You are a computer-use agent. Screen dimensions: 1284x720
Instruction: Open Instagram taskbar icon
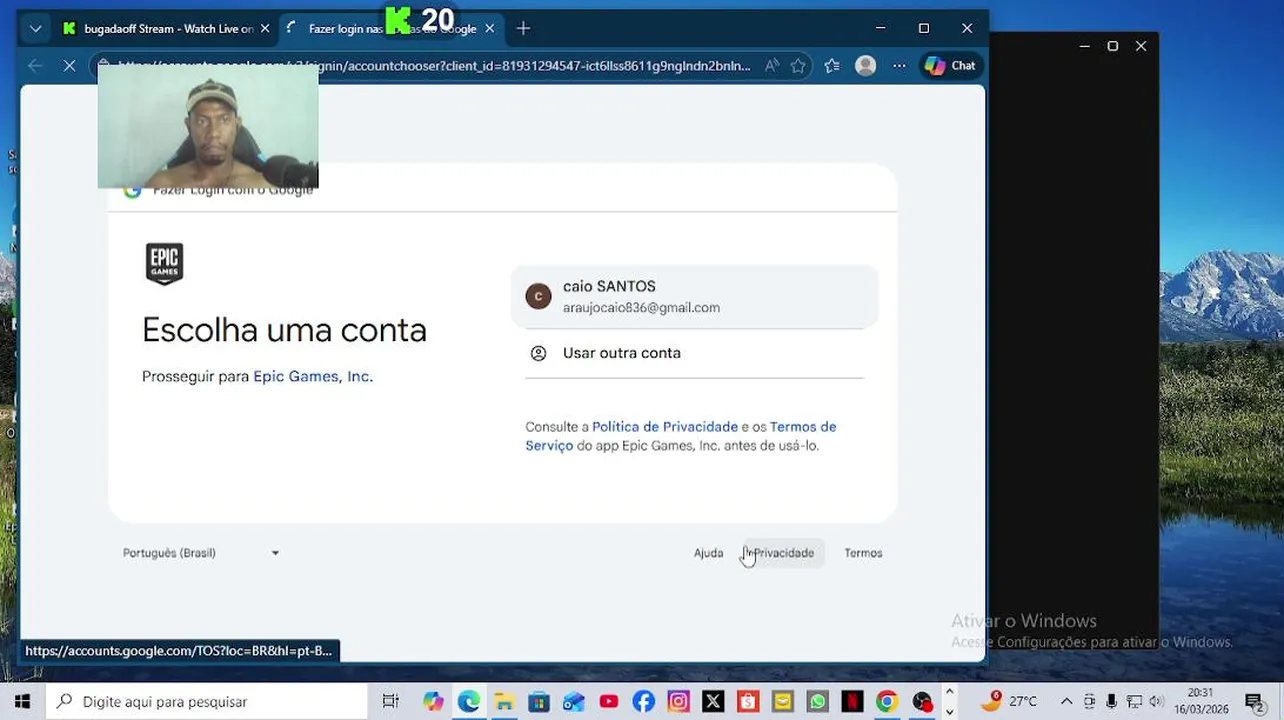coord(678,702)
